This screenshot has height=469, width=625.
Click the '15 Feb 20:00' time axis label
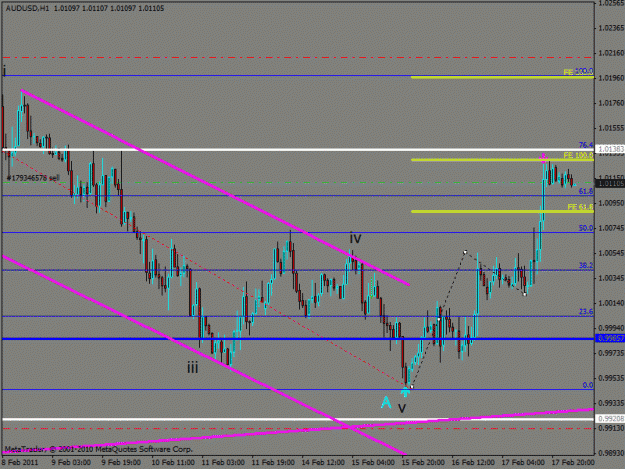423,462
